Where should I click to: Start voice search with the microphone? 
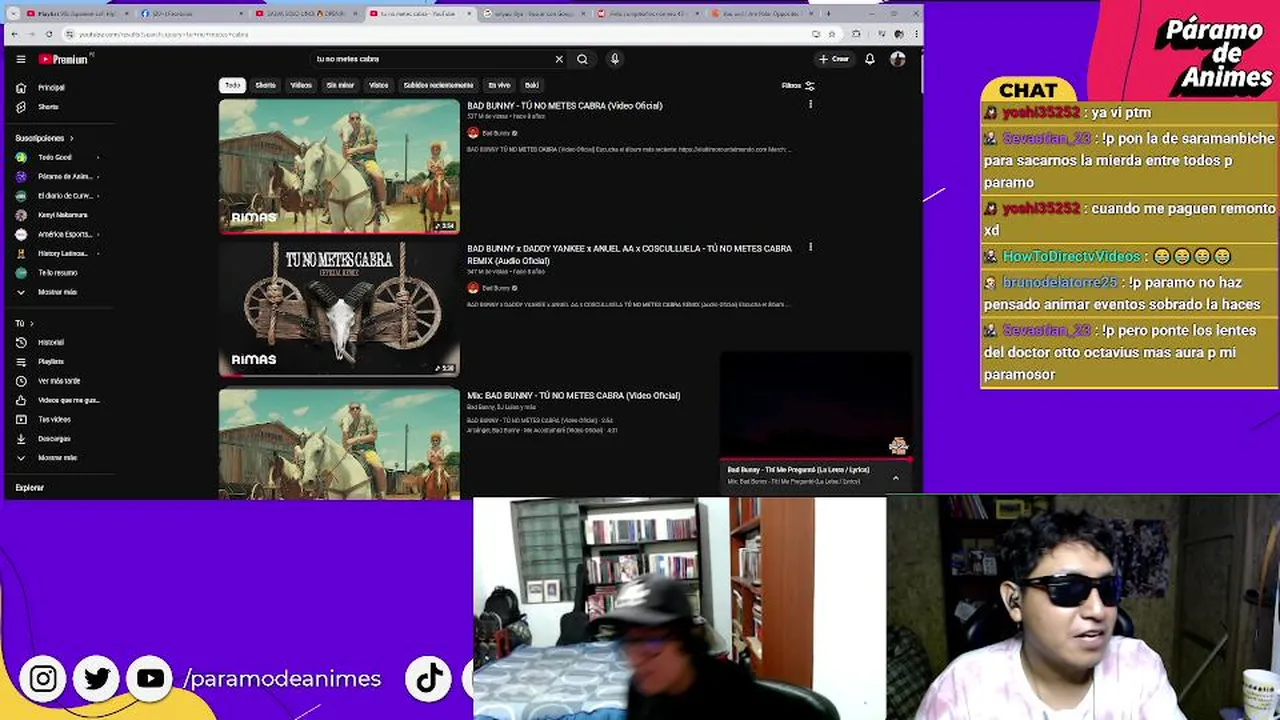click(x=614, y=59)
